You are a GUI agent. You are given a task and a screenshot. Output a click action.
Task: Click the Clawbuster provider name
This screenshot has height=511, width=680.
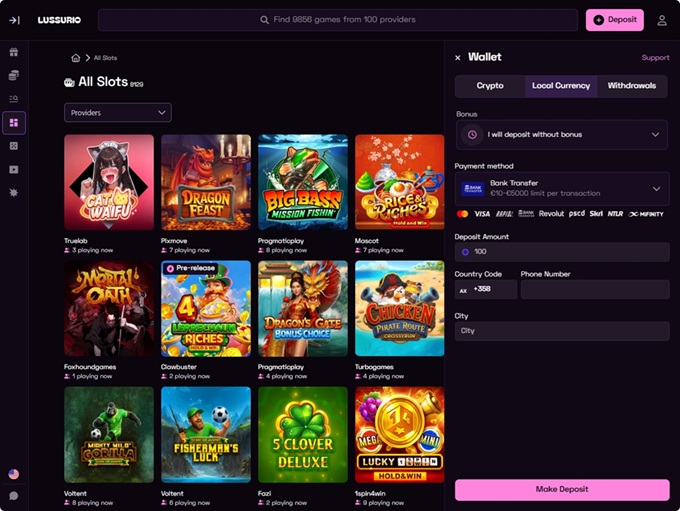(179, 367)
